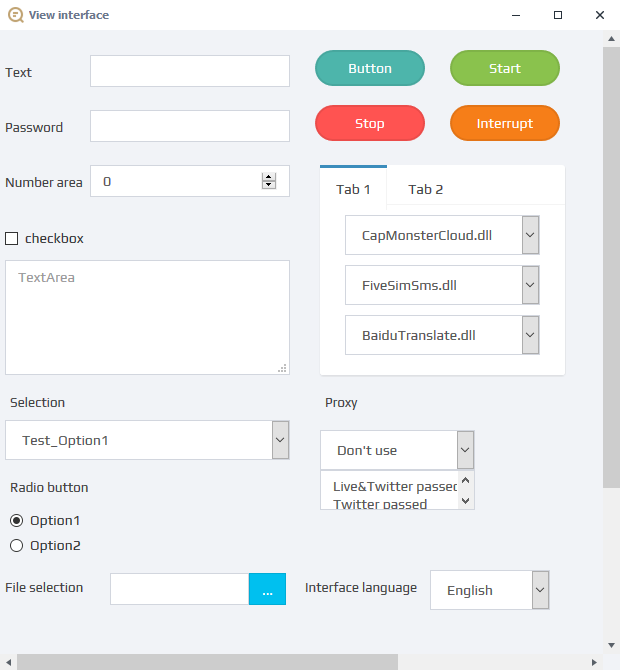Image resolution: width=620 pixels, height=670 pixels.
Task: Open the CapMonsterCloud.dll dropdown
Action: tap(531, 235)
